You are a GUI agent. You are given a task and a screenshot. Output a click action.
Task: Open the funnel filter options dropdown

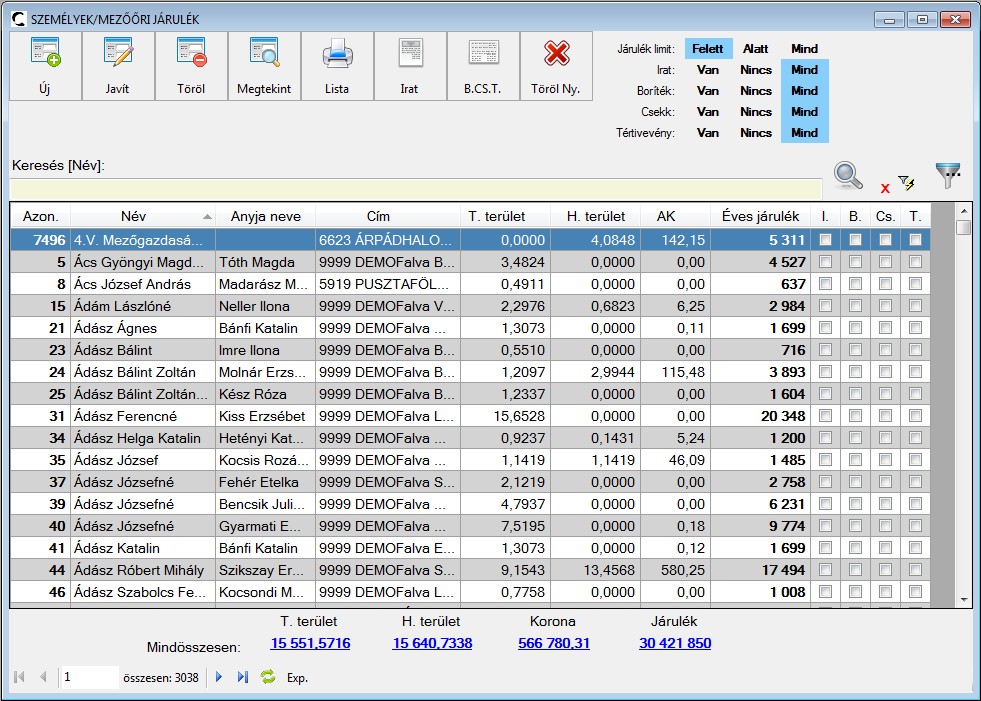tap(948, 175)
